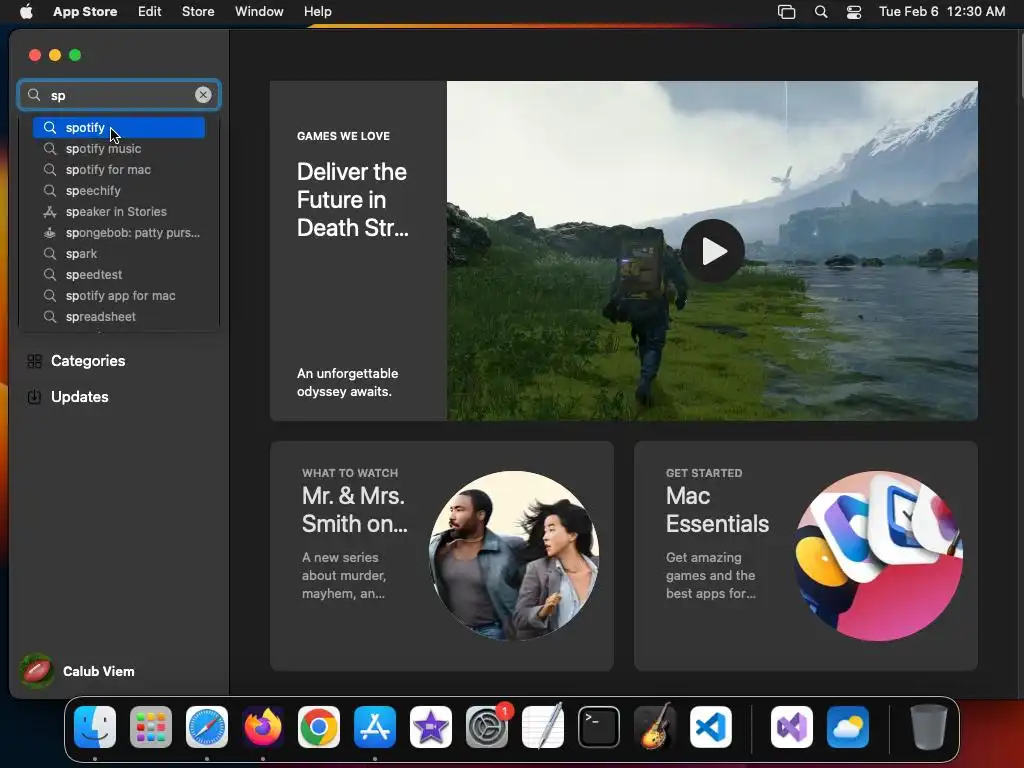This screenshot has width=1024, height=768.
Task: Click the Calub Viem avatar picture
Action: coord(37,671)
